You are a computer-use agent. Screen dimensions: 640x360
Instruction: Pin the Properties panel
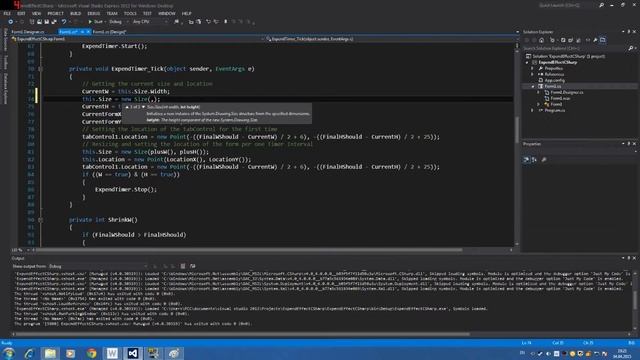(x=629, y=144)
